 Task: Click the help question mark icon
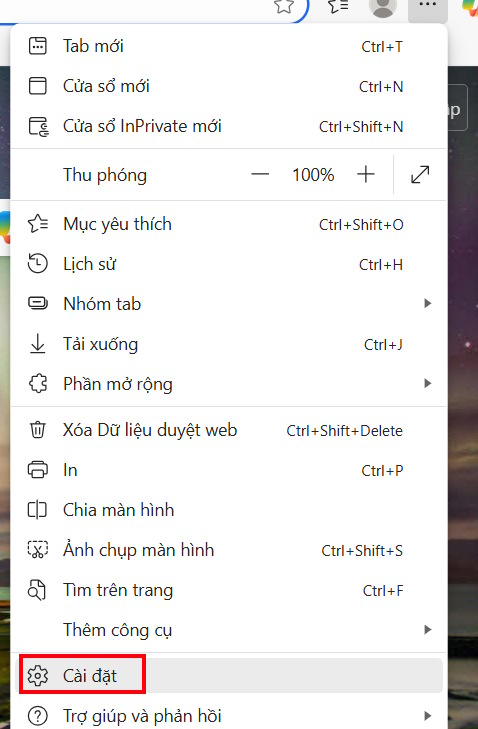tap(38, 716)
